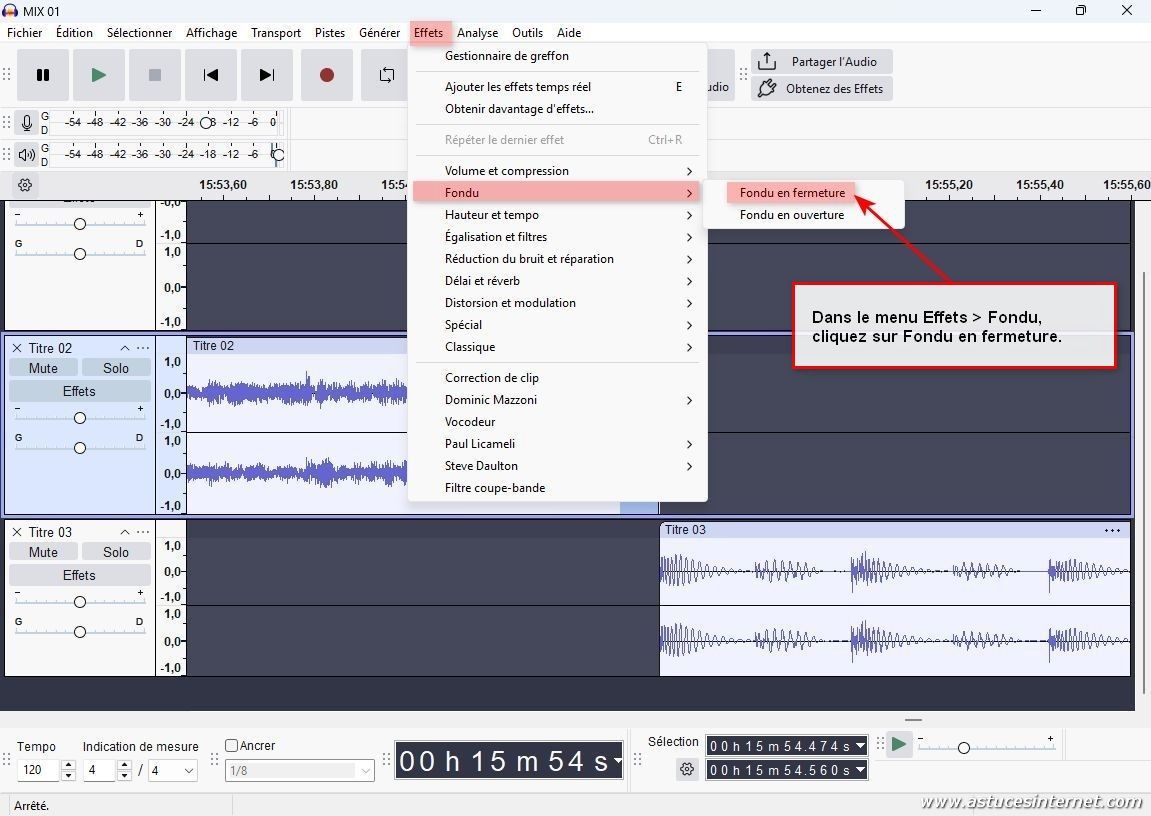This screenshot has width=1151, height=816.
Task: Open the Analyse menu
Action: pos(478,33)
